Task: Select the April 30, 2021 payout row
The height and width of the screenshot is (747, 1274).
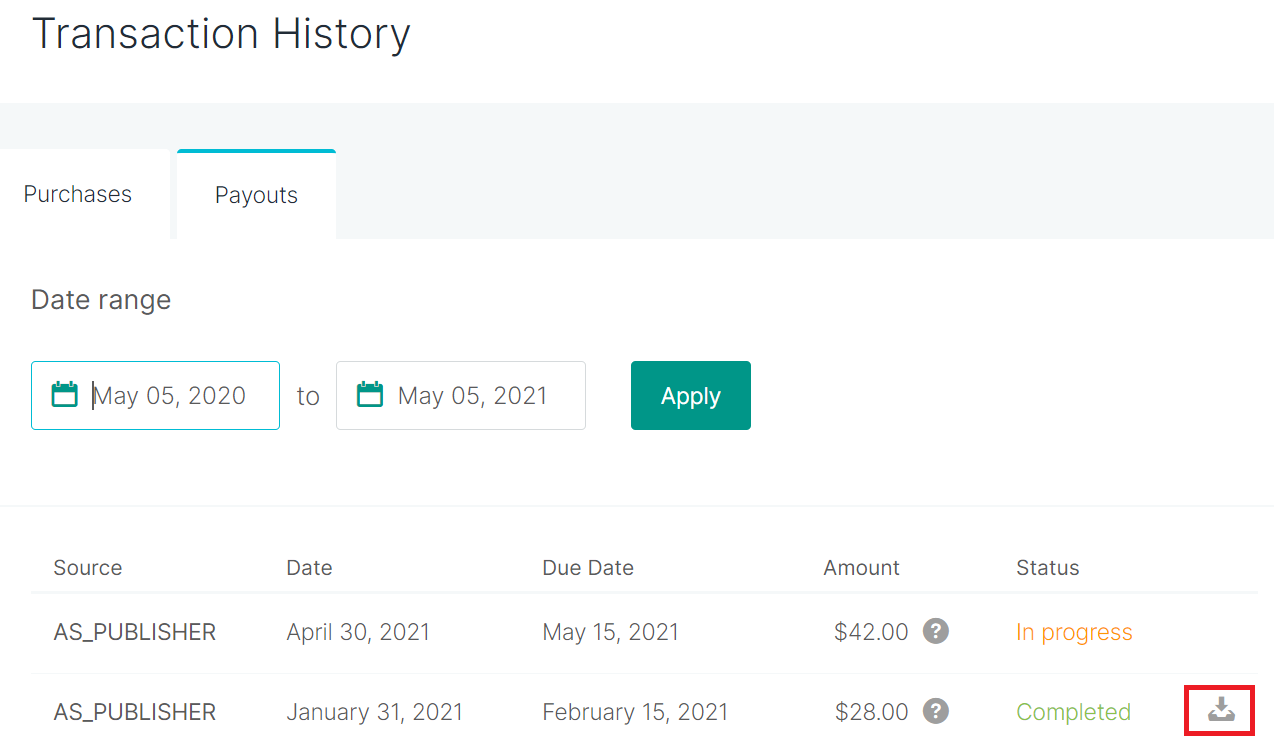Action: tap(644, 632)
